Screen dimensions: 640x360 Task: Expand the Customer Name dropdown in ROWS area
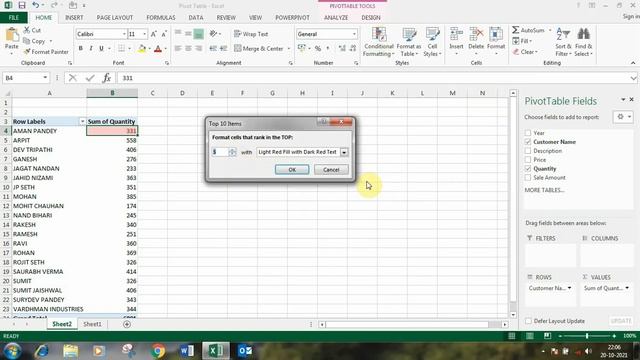click(x=569, y=288)
